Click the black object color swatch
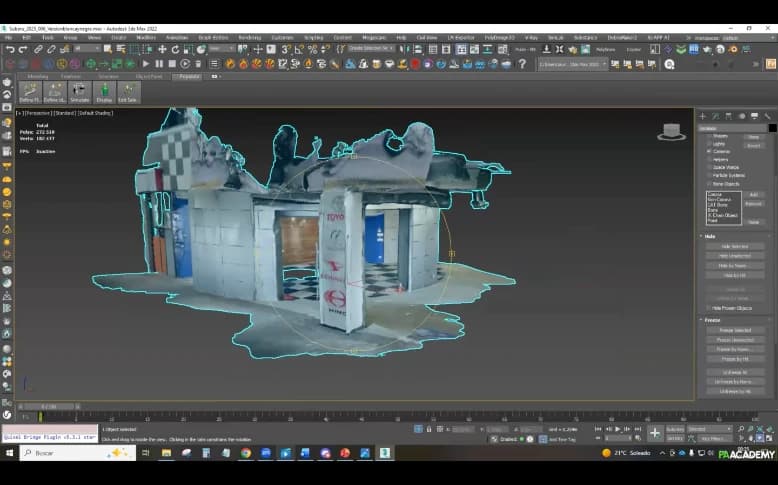 [x=772, y=128]
